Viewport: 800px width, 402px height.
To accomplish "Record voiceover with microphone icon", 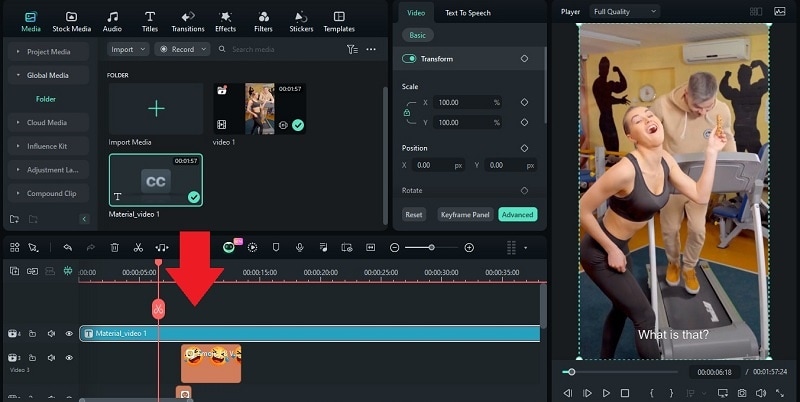I will coord(300,247).
